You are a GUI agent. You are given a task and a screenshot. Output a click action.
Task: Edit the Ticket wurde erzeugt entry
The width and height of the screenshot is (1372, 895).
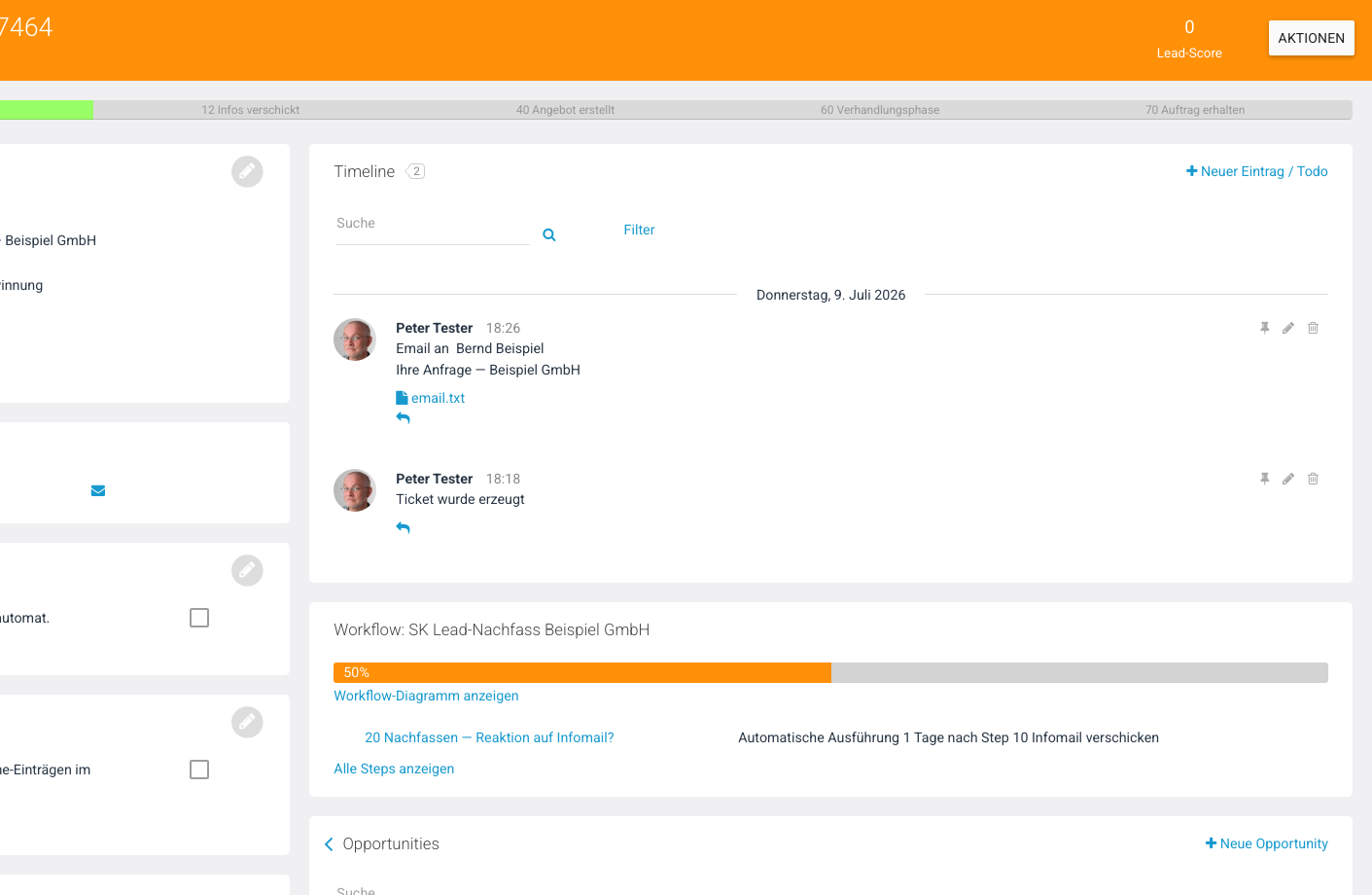point(1288,479)
